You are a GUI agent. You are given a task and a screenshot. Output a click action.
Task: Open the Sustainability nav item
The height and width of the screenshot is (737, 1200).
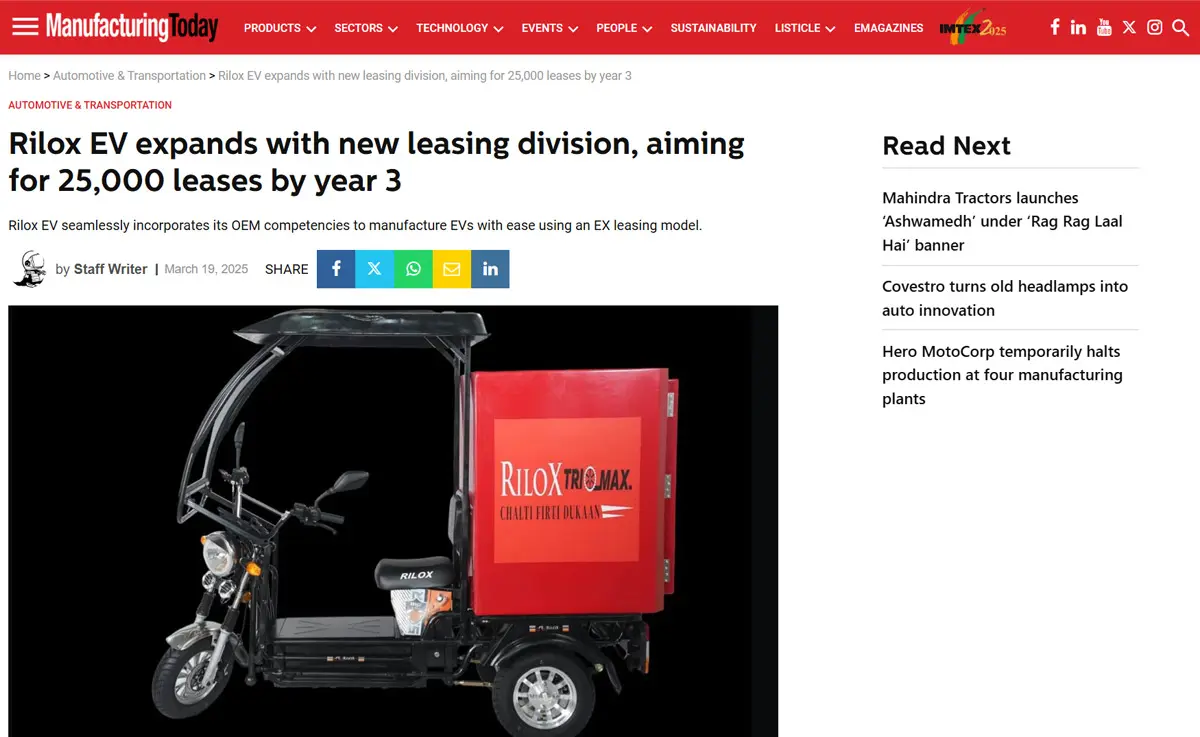(x=713, y=28)
